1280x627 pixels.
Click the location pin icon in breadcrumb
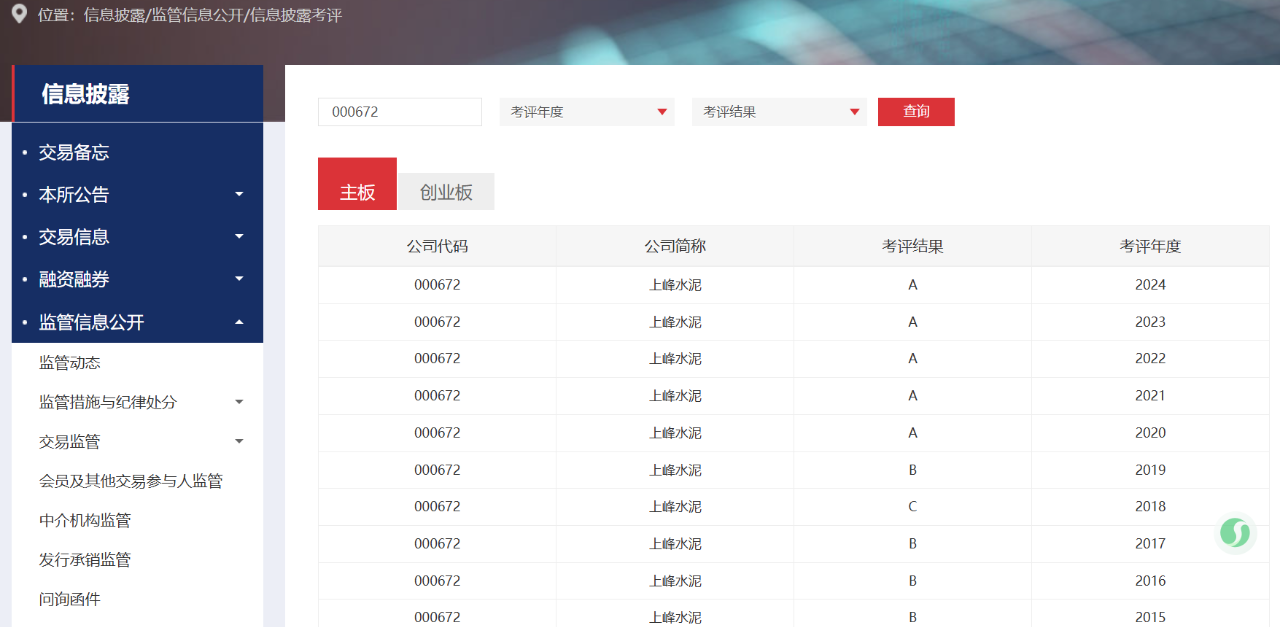(x=18, y=14)
